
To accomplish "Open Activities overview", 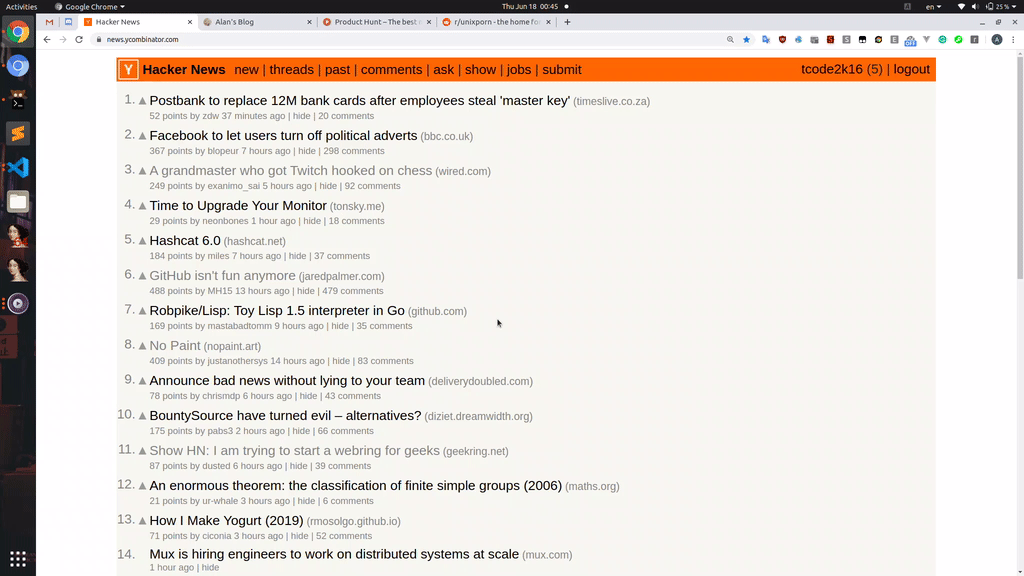I will point(21,7).
